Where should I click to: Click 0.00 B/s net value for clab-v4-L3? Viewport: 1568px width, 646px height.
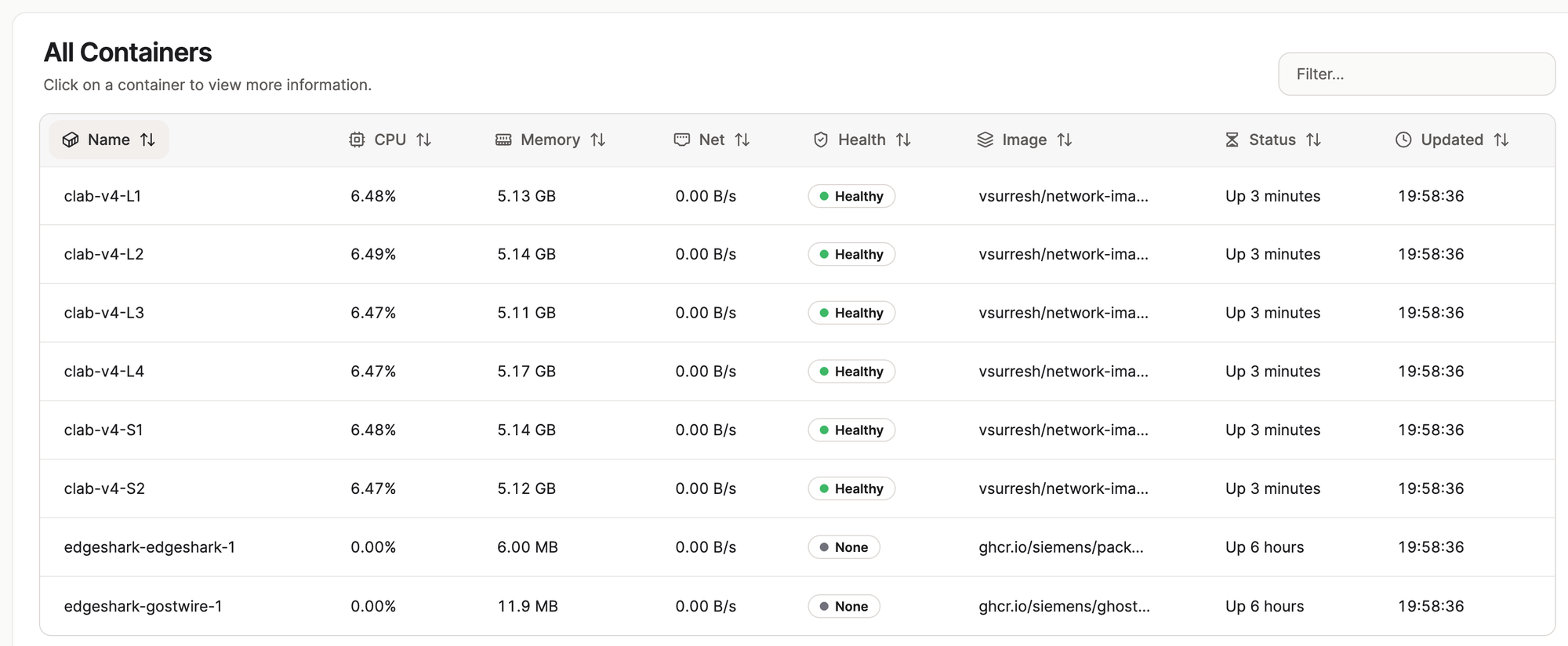(706, 313)
